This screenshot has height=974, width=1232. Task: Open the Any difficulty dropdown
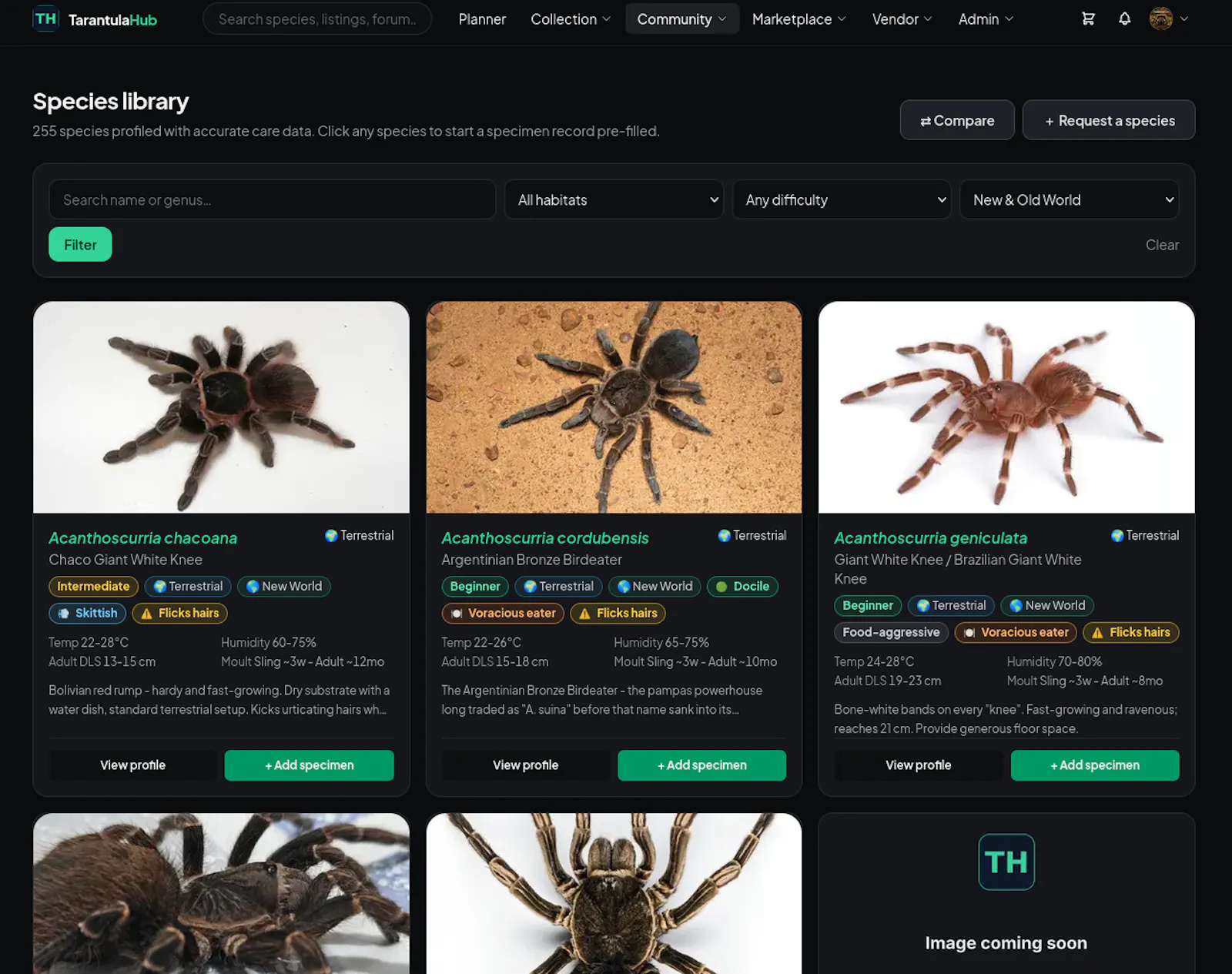[x=842, y=199]
